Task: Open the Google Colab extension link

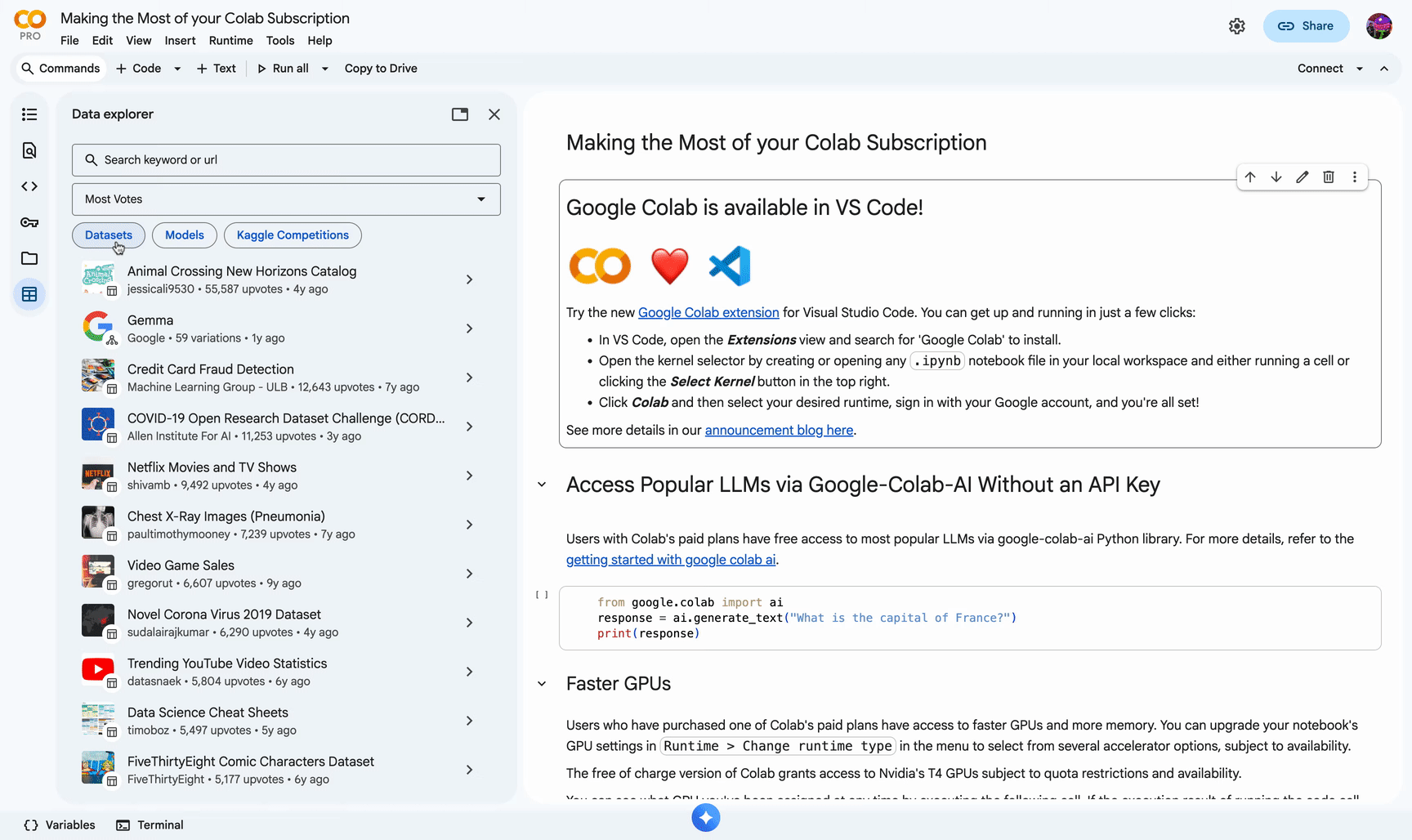Action: point(708,312)
